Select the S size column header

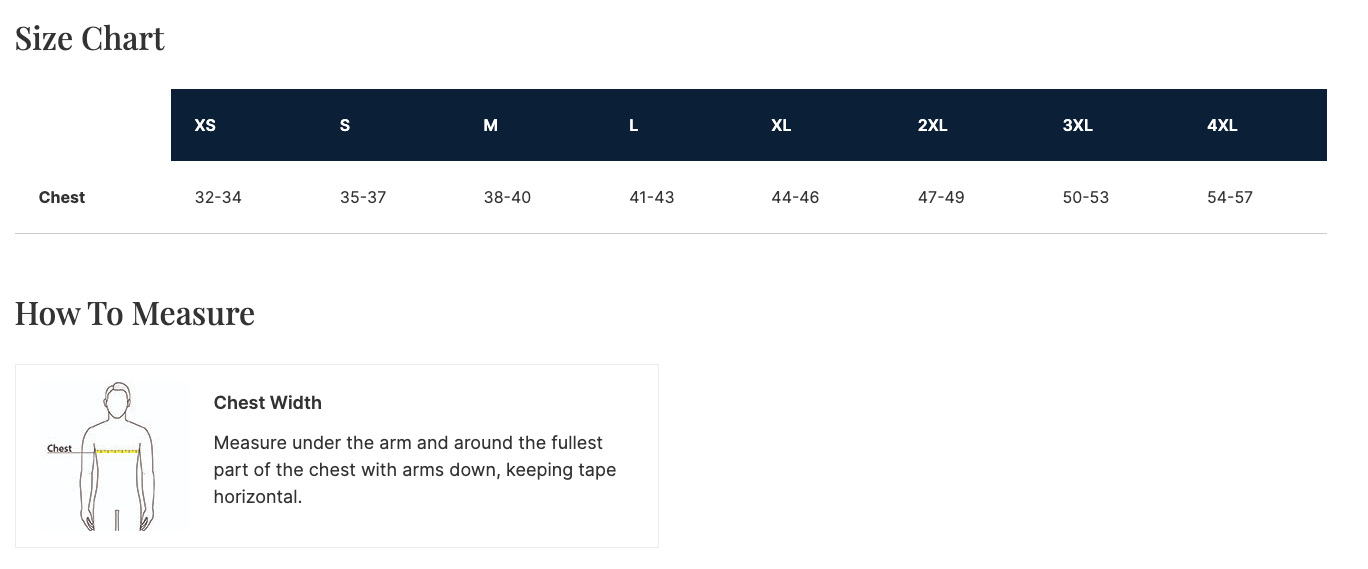(x=345, y=126)
